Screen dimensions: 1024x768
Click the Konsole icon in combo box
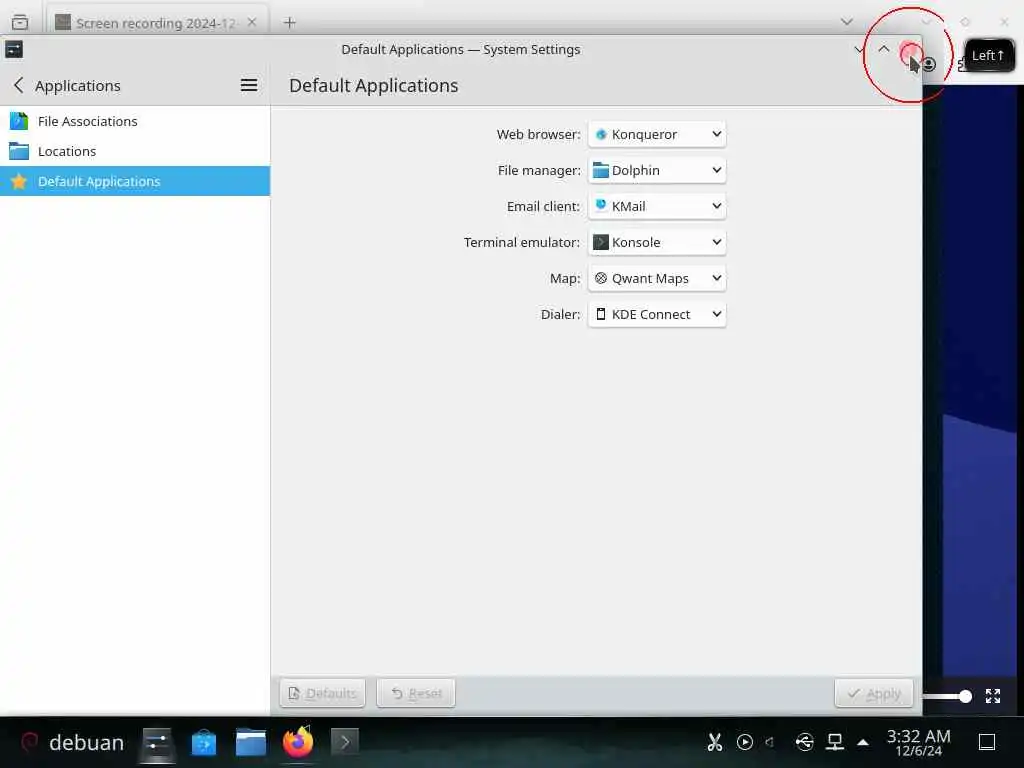(x=601, y=242)
